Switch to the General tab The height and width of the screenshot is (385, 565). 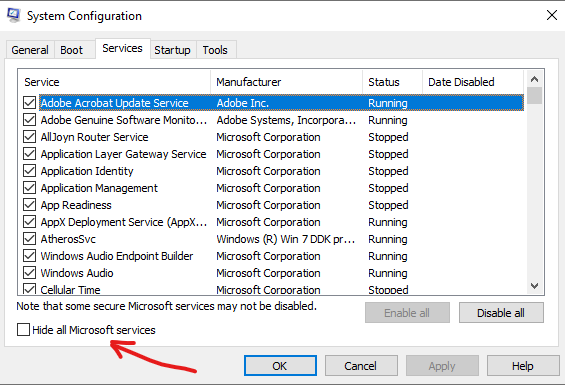(x=30, y=50)
